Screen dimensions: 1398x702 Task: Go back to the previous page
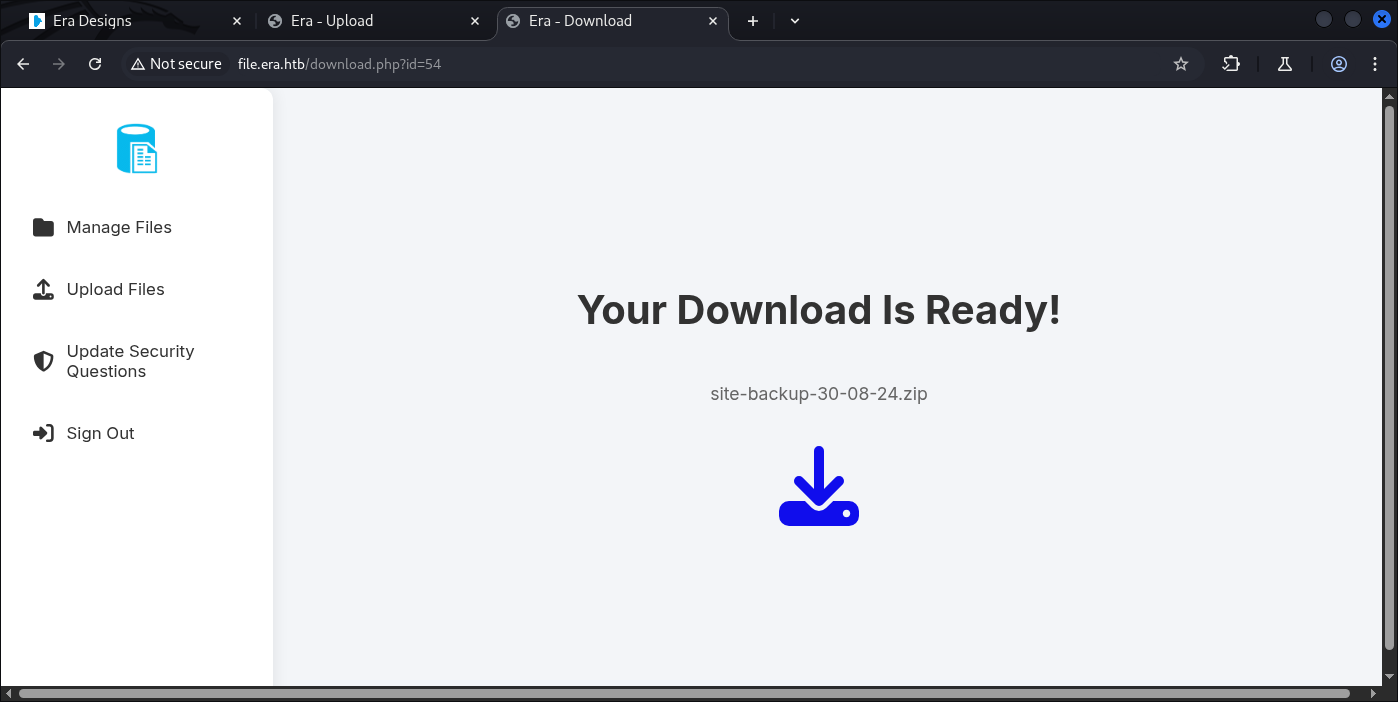(24, 64)
